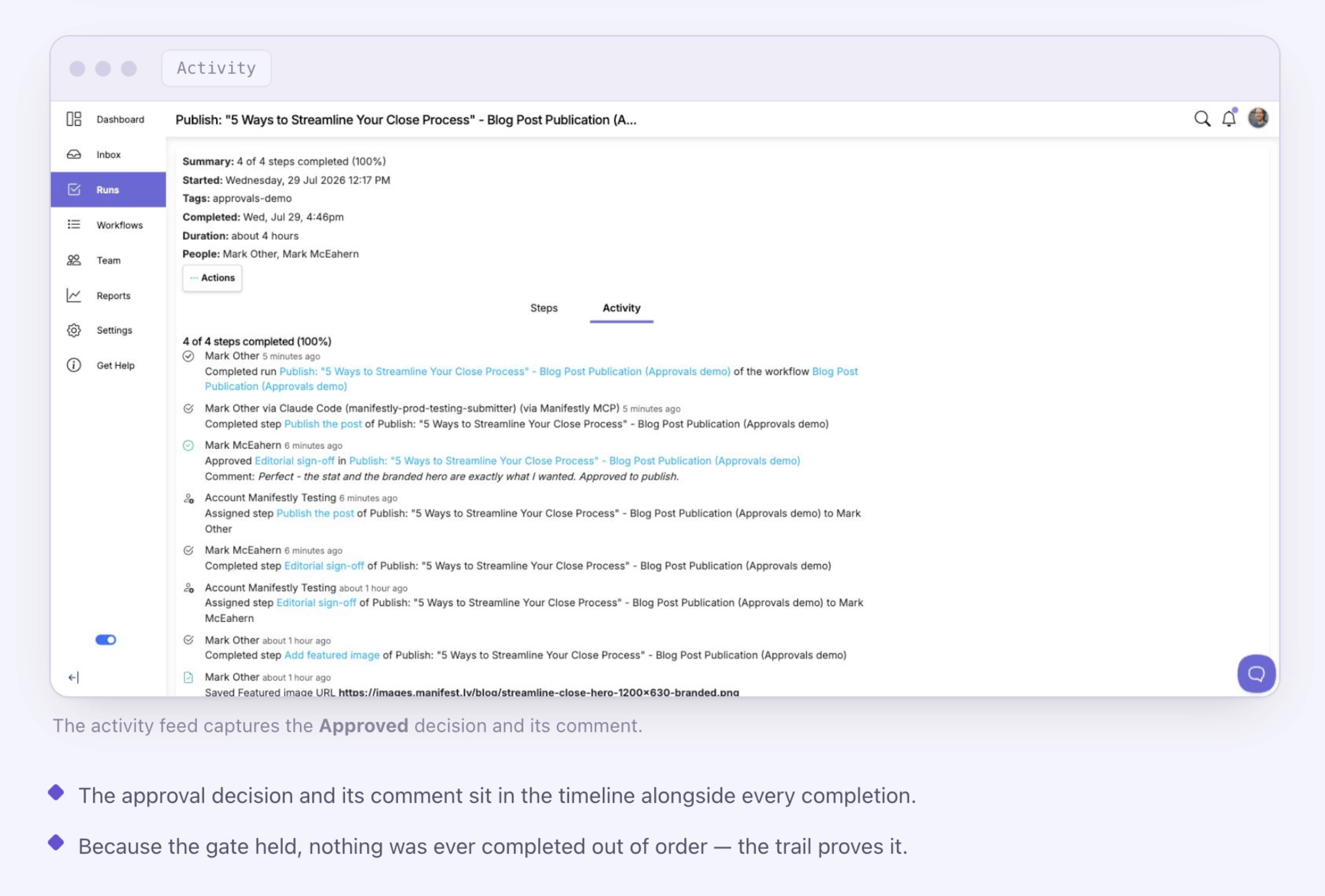Click the Settings gear icon
1325x896 pixels.
(74, 330)
